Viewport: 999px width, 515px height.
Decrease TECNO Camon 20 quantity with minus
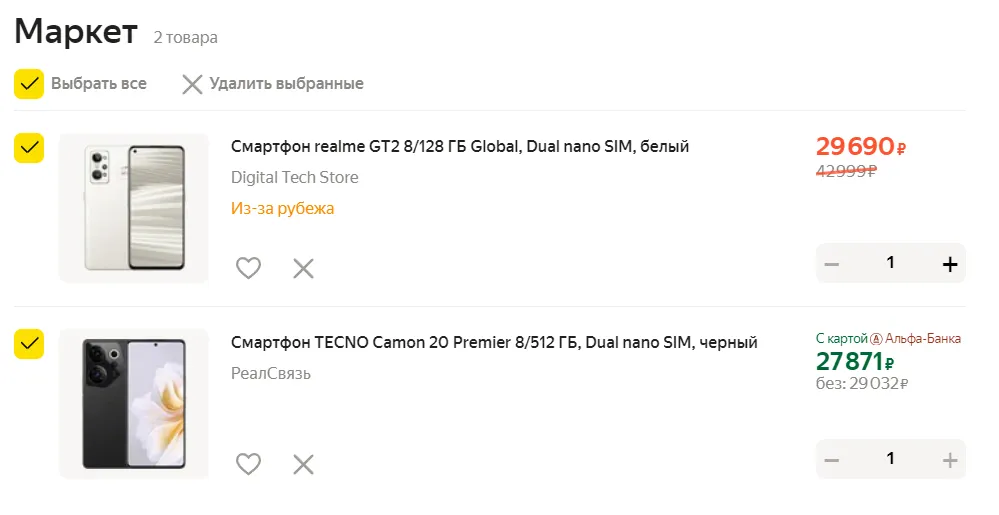pos(832,460)
